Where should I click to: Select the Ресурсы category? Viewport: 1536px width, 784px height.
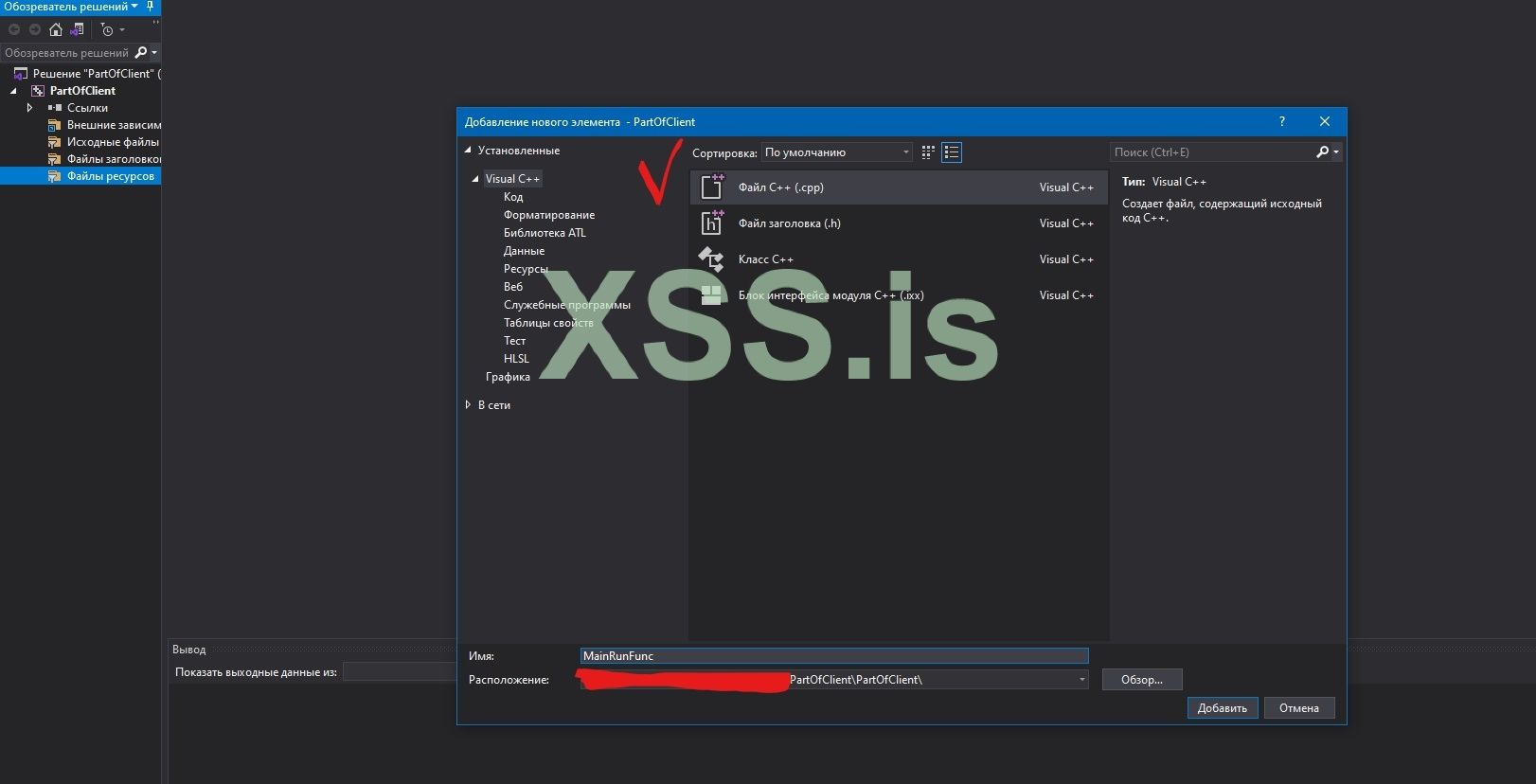point(526,269)
